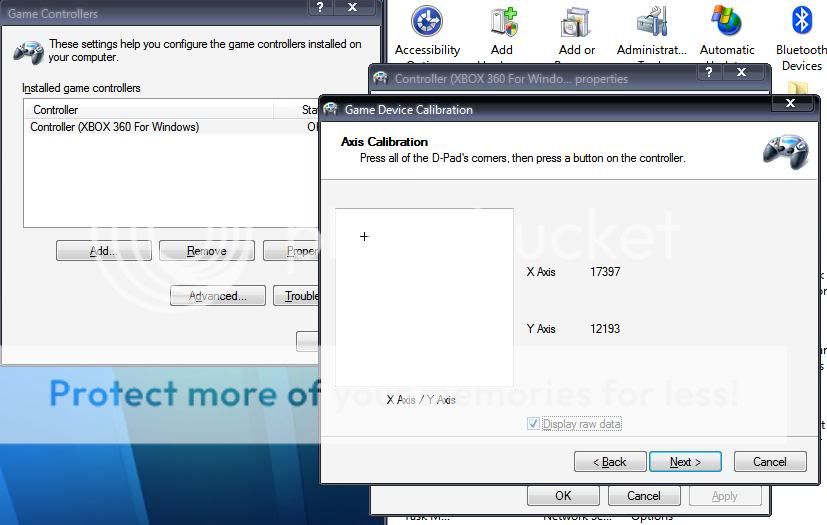The height and width of the screenshot is (525, 827).
Task: Click the controller properties window title icon
Action: click(x=380, y=79)
